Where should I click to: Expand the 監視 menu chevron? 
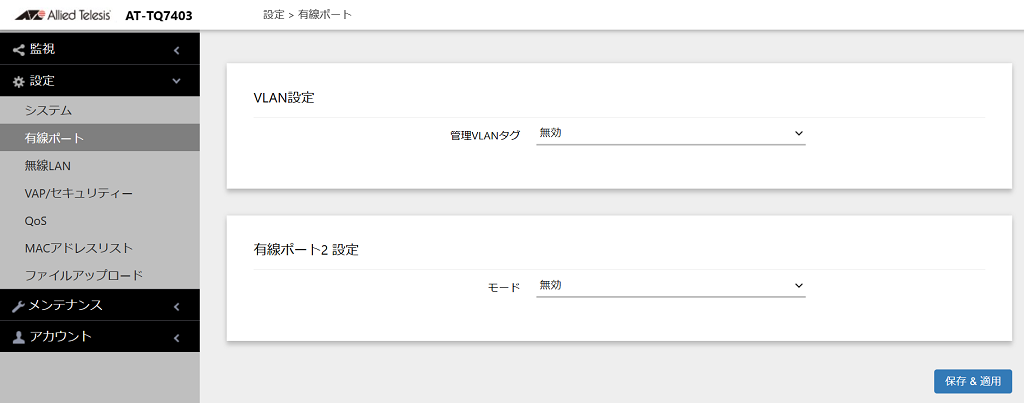click(176, 49)
